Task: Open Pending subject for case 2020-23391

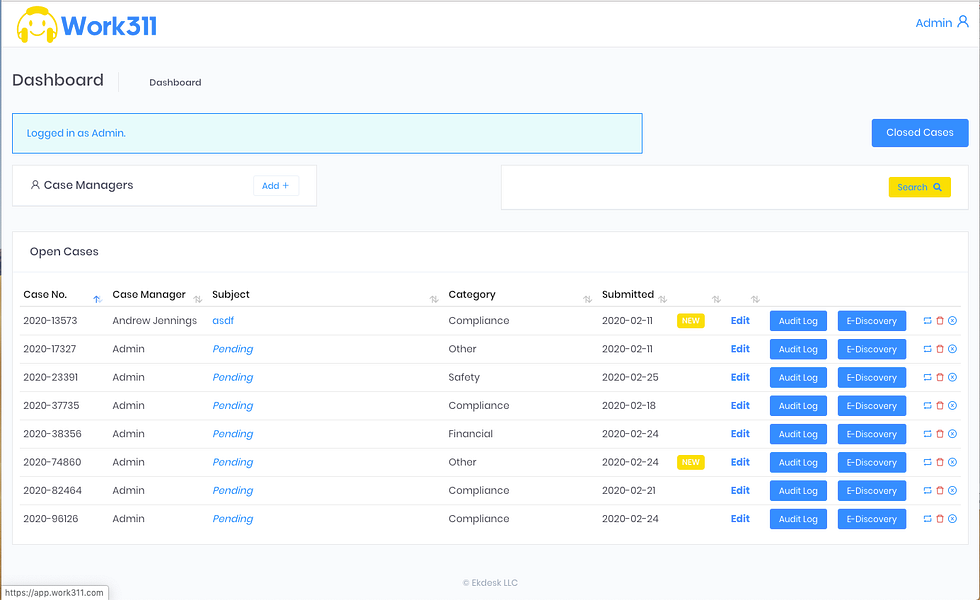Action: (x=232, y=377)
